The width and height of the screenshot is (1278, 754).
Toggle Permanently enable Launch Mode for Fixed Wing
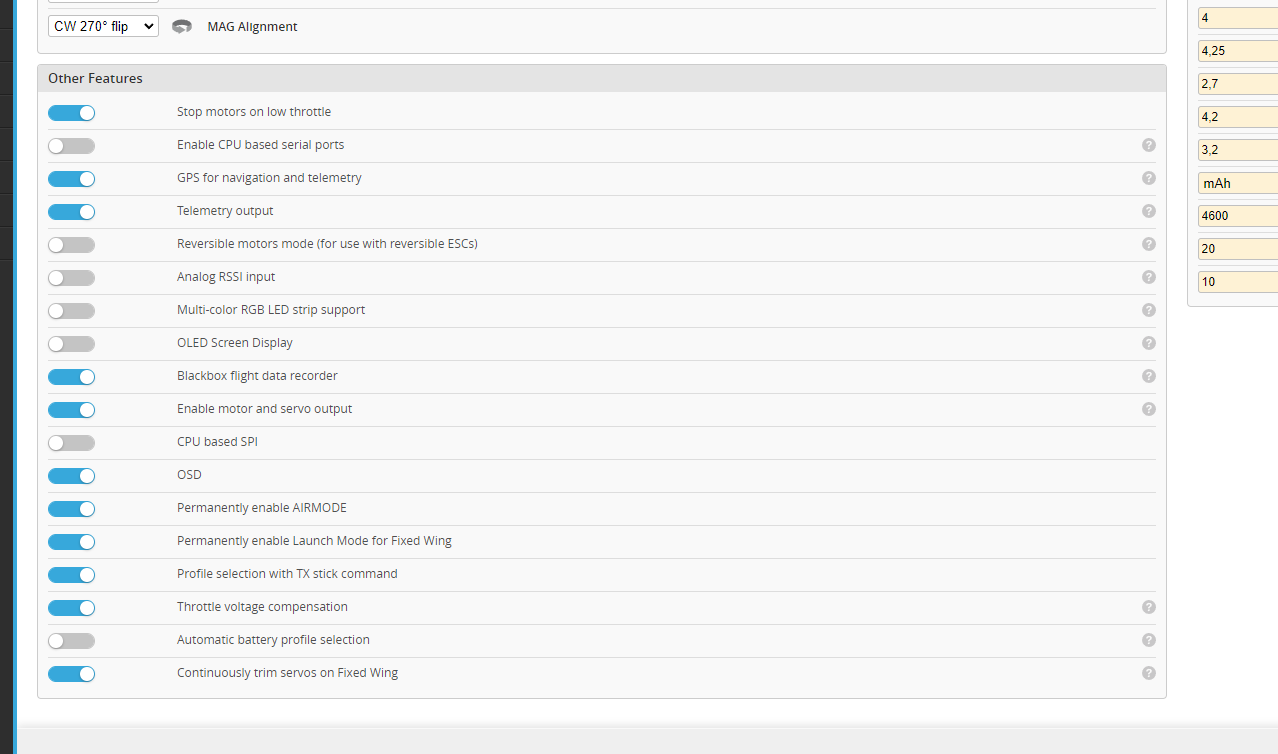[x=71, y=542]
